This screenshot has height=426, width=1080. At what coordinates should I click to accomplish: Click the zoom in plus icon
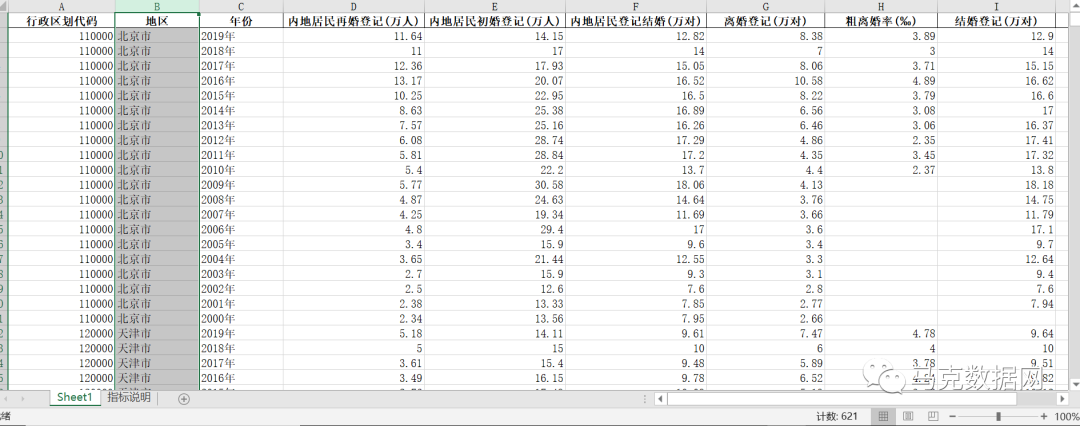pos(1044,416)
